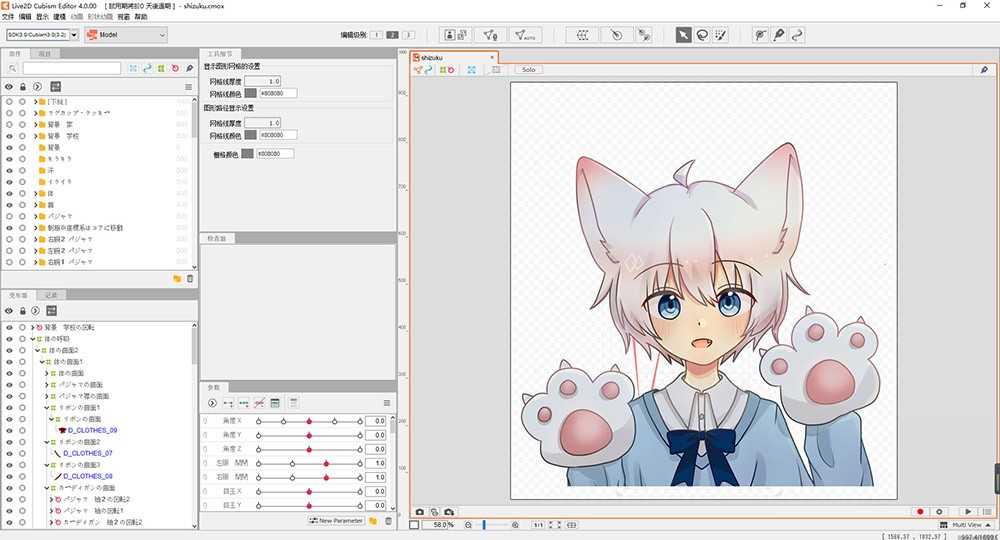Viewport: 1000px width, 540px height.
Task: Create a warp deformer with the grid icon
Action: 582,35
